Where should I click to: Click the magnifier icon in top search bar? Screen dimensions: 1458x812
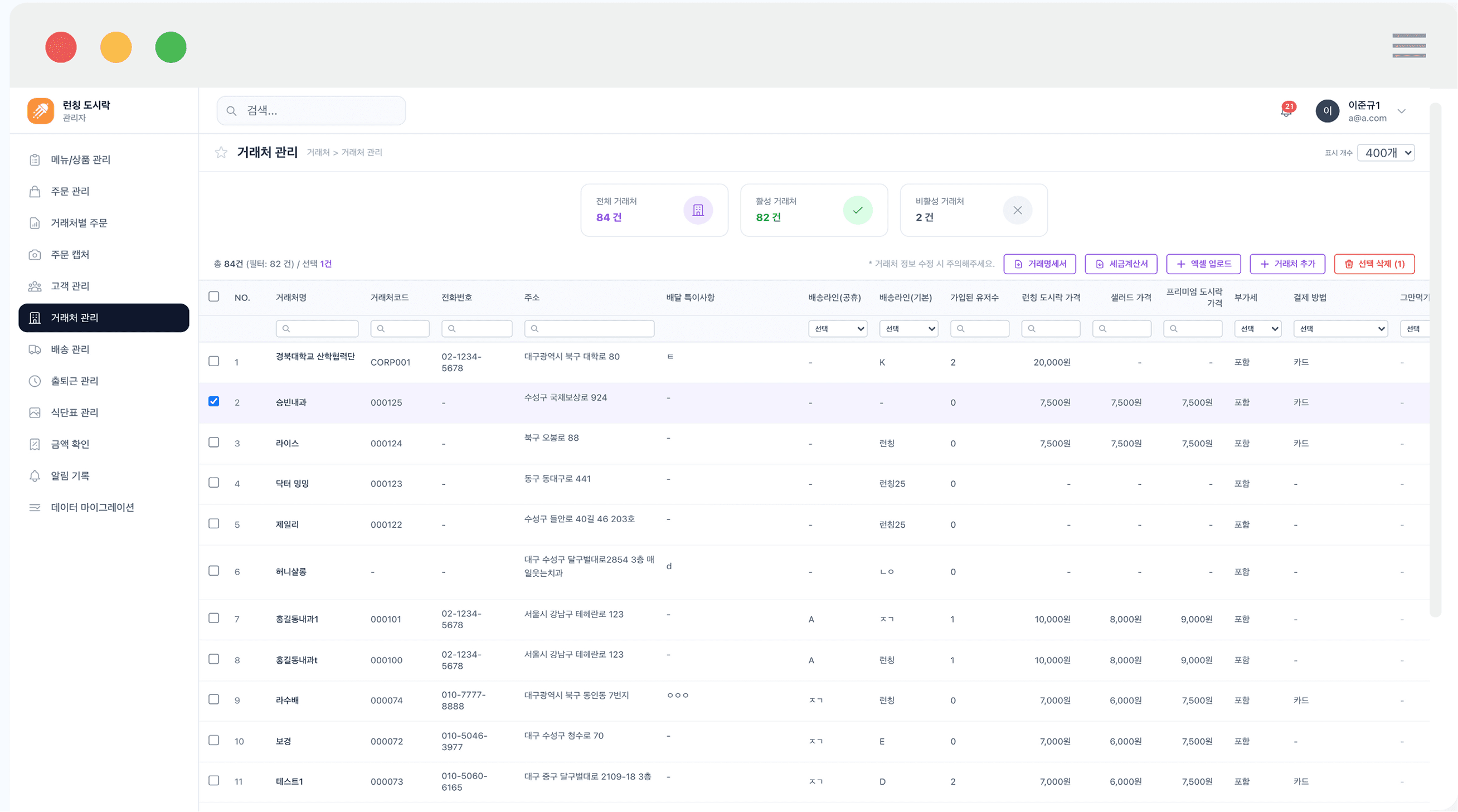point(231,111)
